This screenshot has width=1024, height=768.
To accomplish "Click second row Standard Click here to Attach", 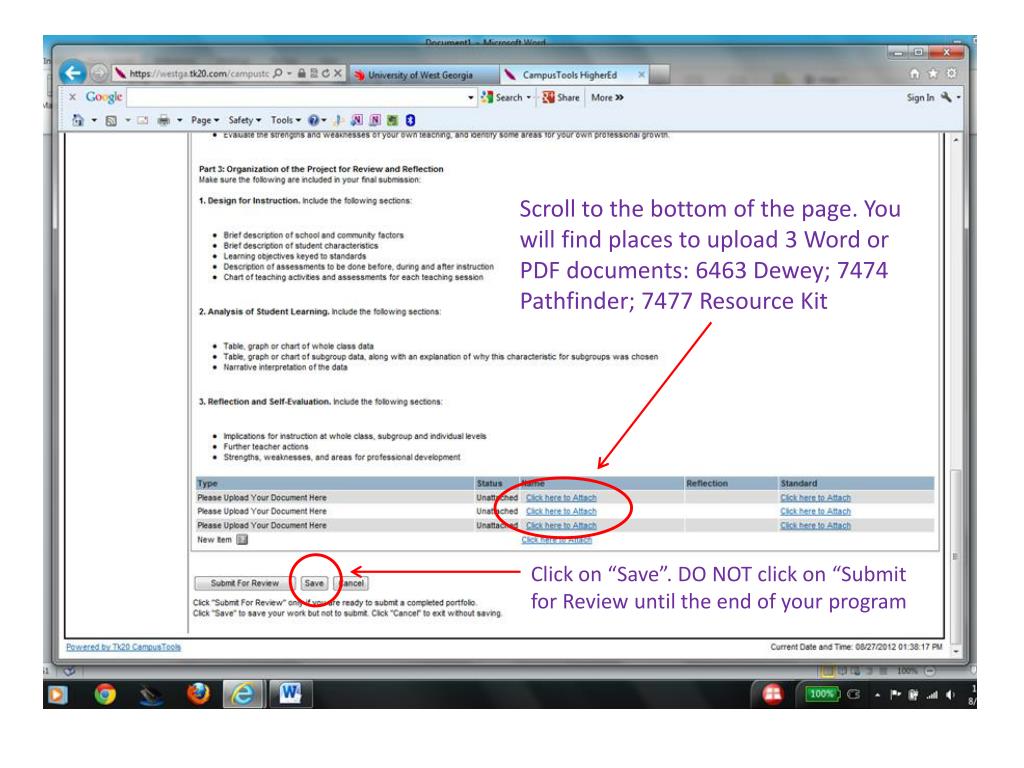I will [x=815, y=511].
